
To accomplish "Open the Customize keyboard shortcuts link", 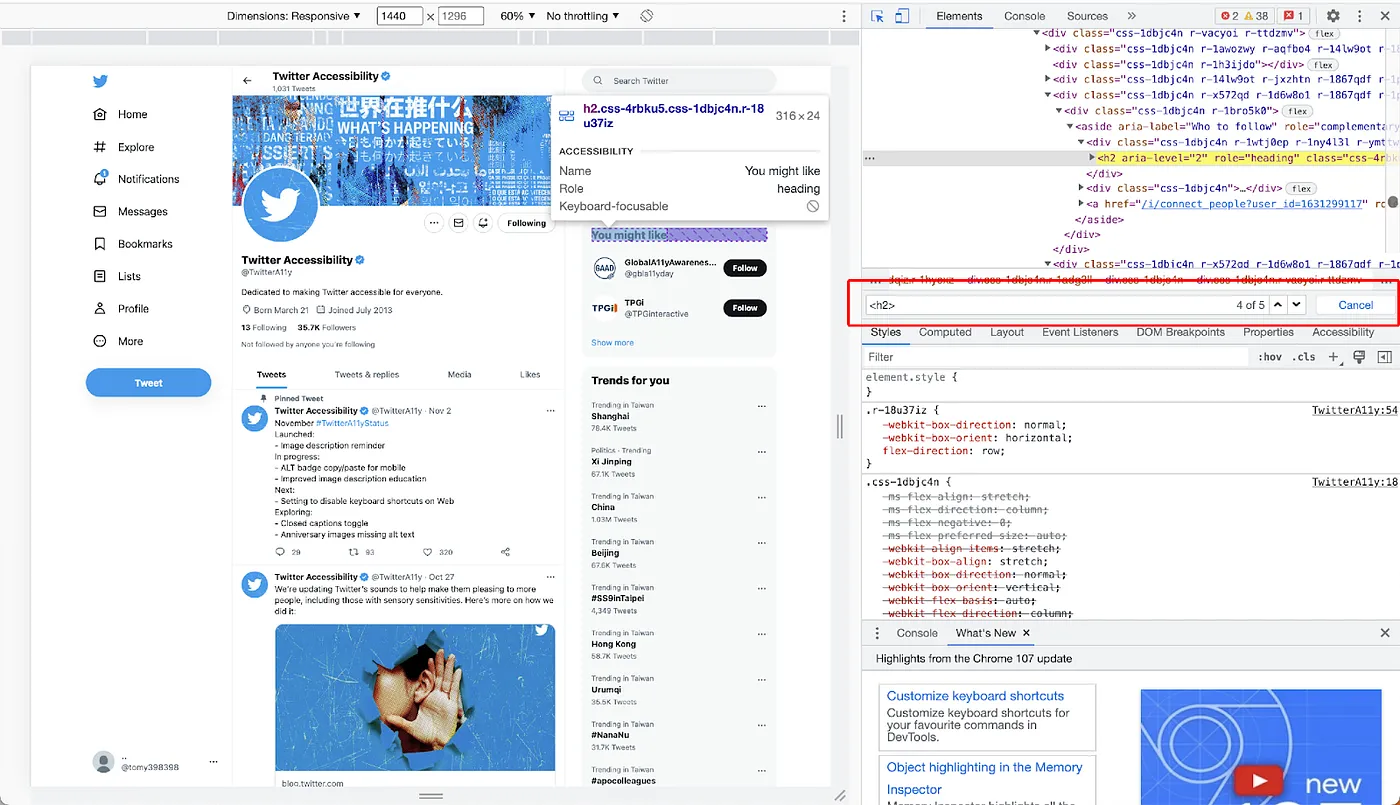I will 975,696.
